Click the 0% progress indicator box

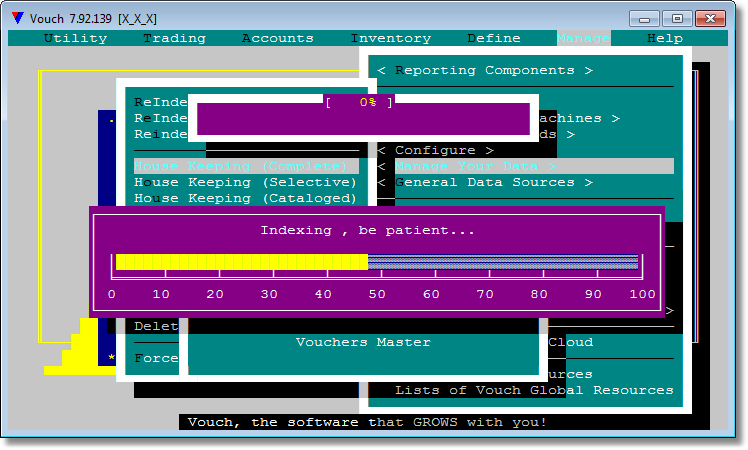(x=360, y=103)
